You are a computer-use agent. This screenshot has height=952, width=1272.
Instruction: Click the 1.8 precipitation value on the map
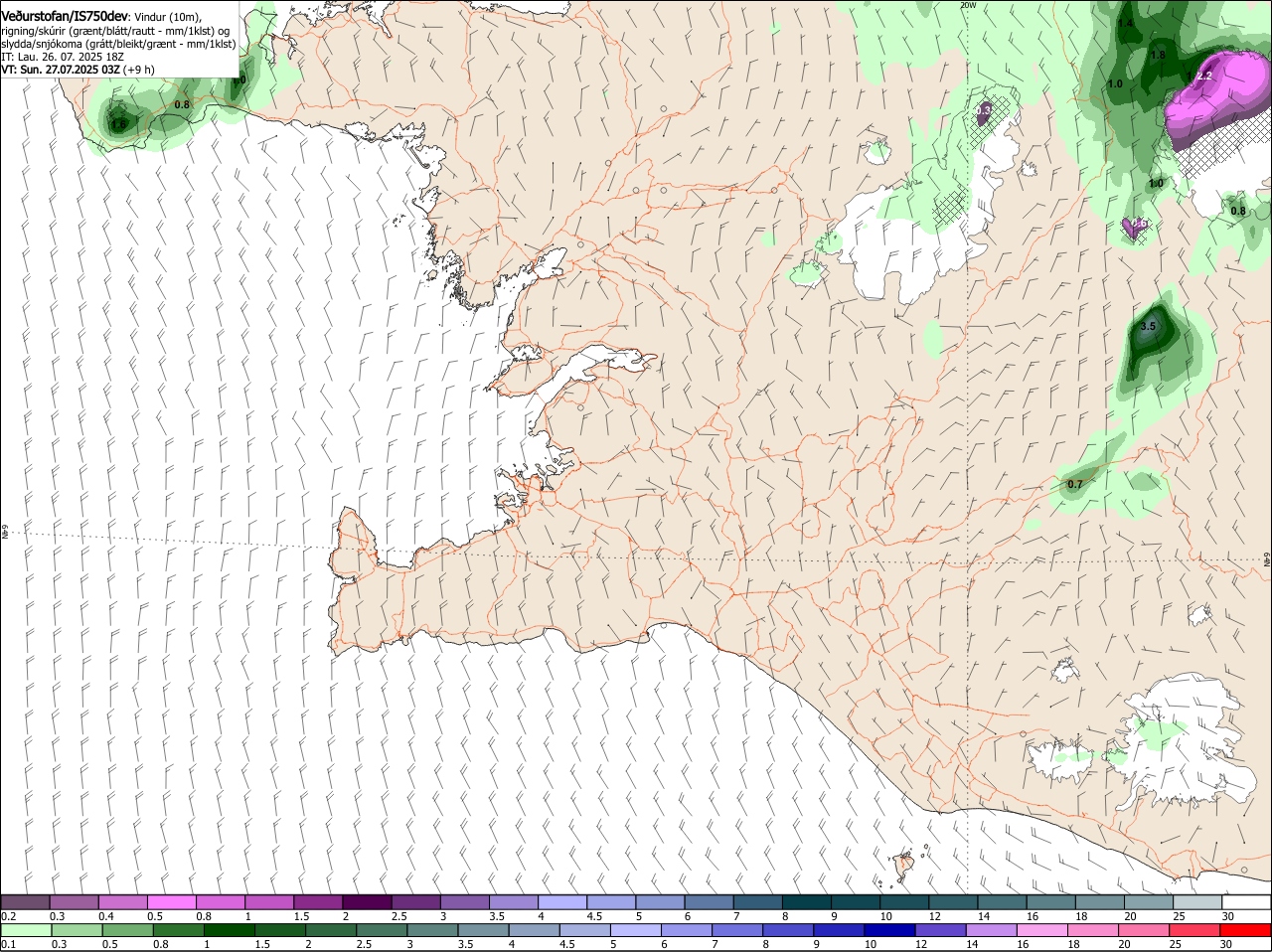pyautogui.click(x=1158, y=56)
